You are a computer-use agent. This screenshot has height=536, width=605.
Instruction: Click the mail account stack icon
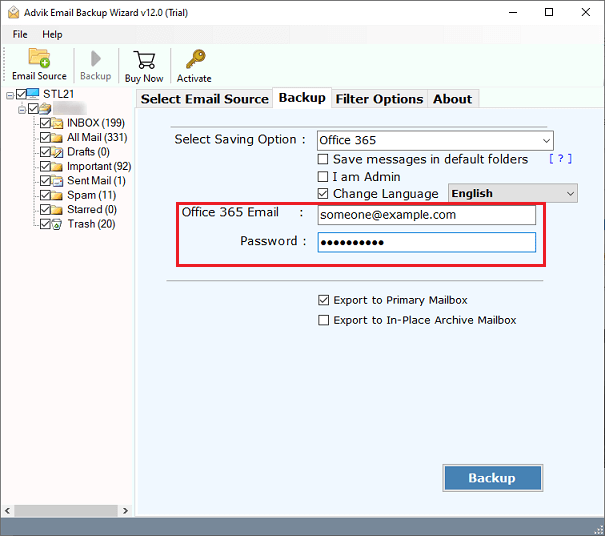(x=45, y=109)
